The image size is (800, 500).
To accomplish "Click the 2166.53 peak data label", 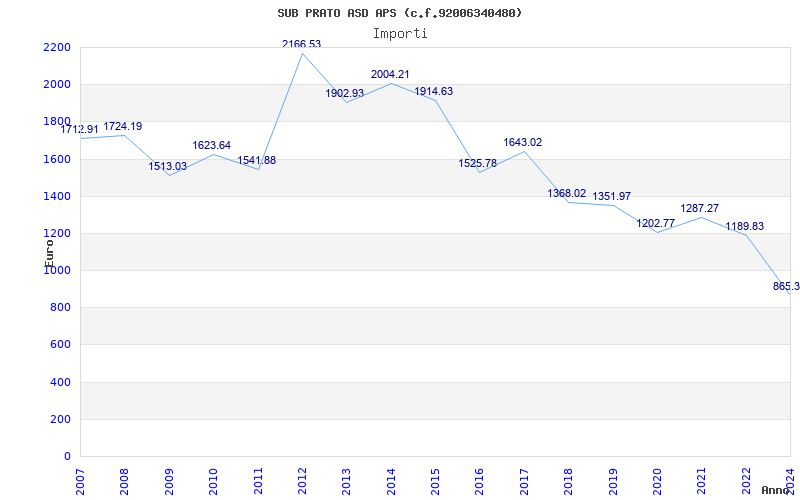I will pos(301,44).
